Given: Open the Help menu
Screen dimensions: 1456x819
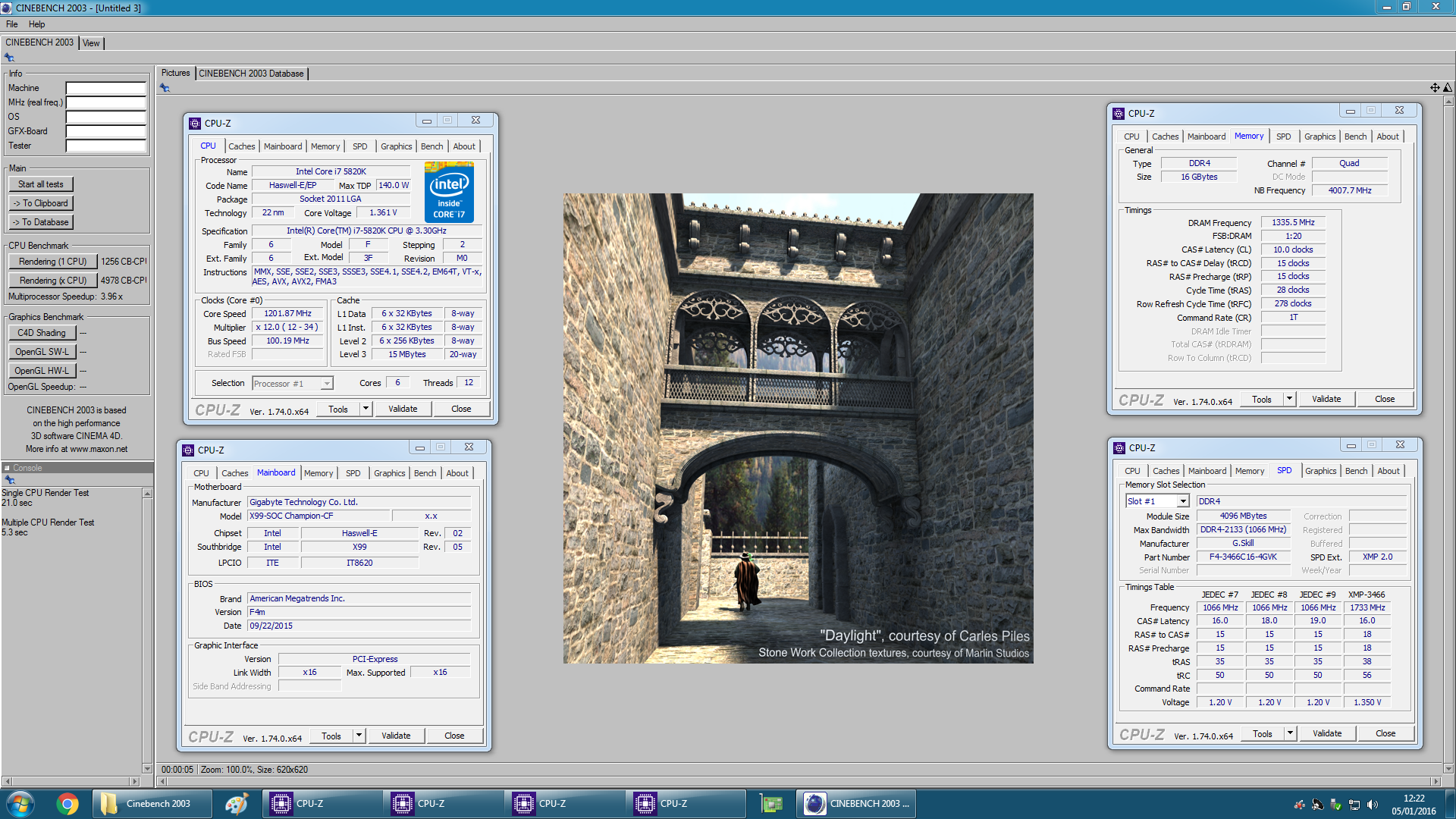Looking at the screenshot, I should click(x=36, y=24).
